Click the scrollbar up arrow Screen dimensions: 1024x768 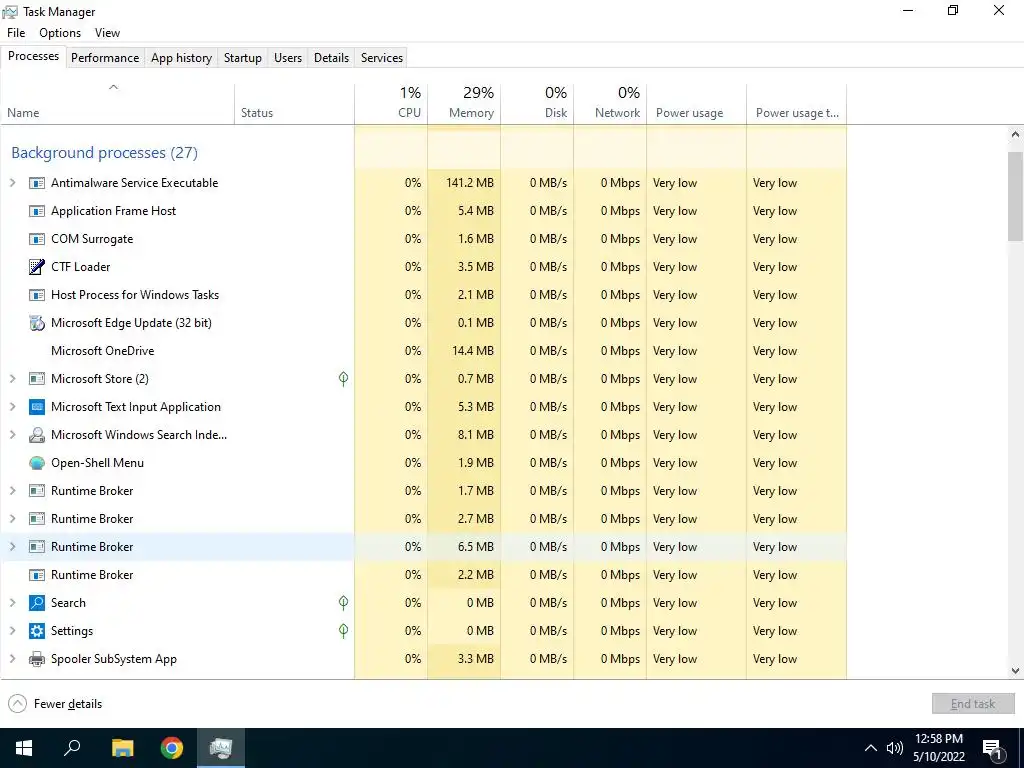point(1015,134)
